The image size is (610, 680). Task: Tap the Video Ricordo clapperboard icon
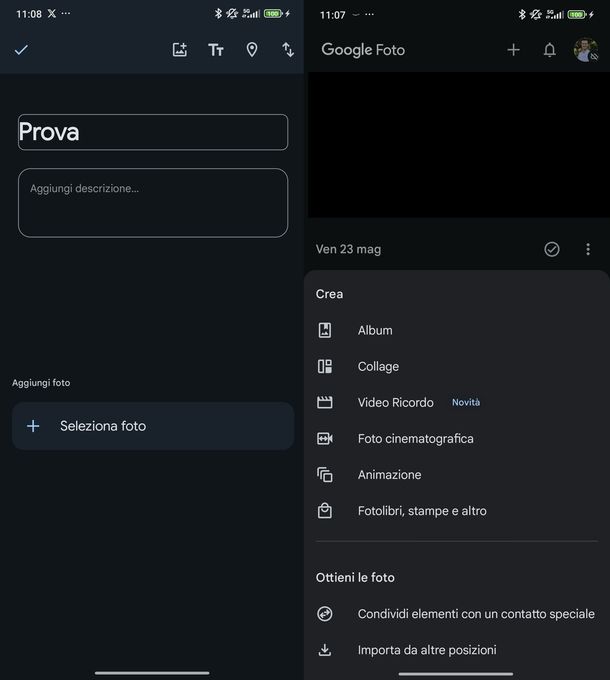325,402
